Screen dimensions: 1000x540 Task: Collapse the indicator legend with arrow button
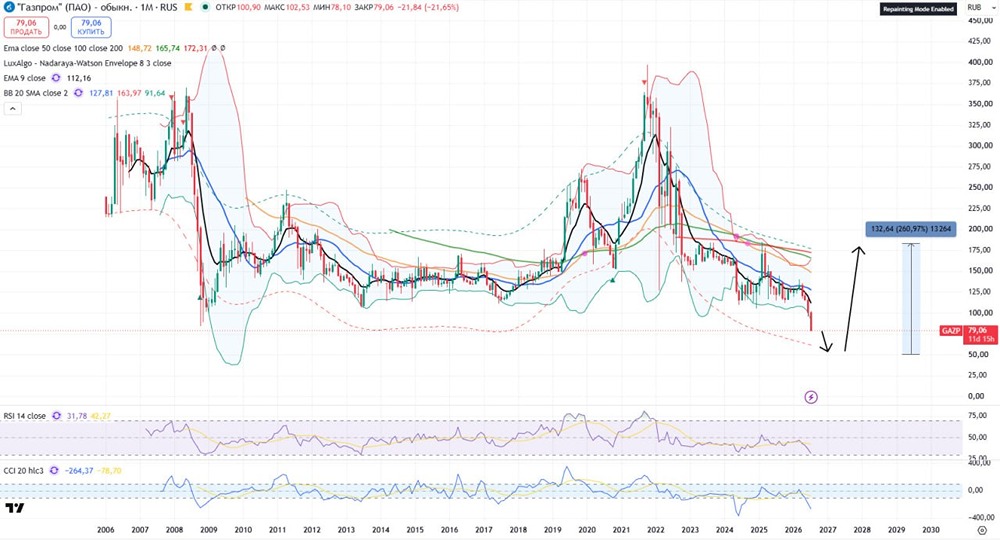12,108
